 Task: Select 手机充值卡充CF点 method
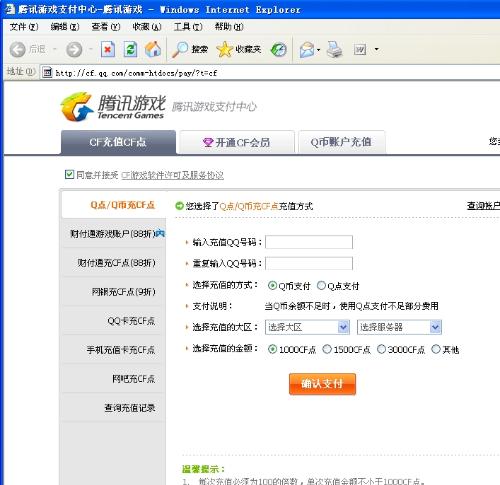114,350
